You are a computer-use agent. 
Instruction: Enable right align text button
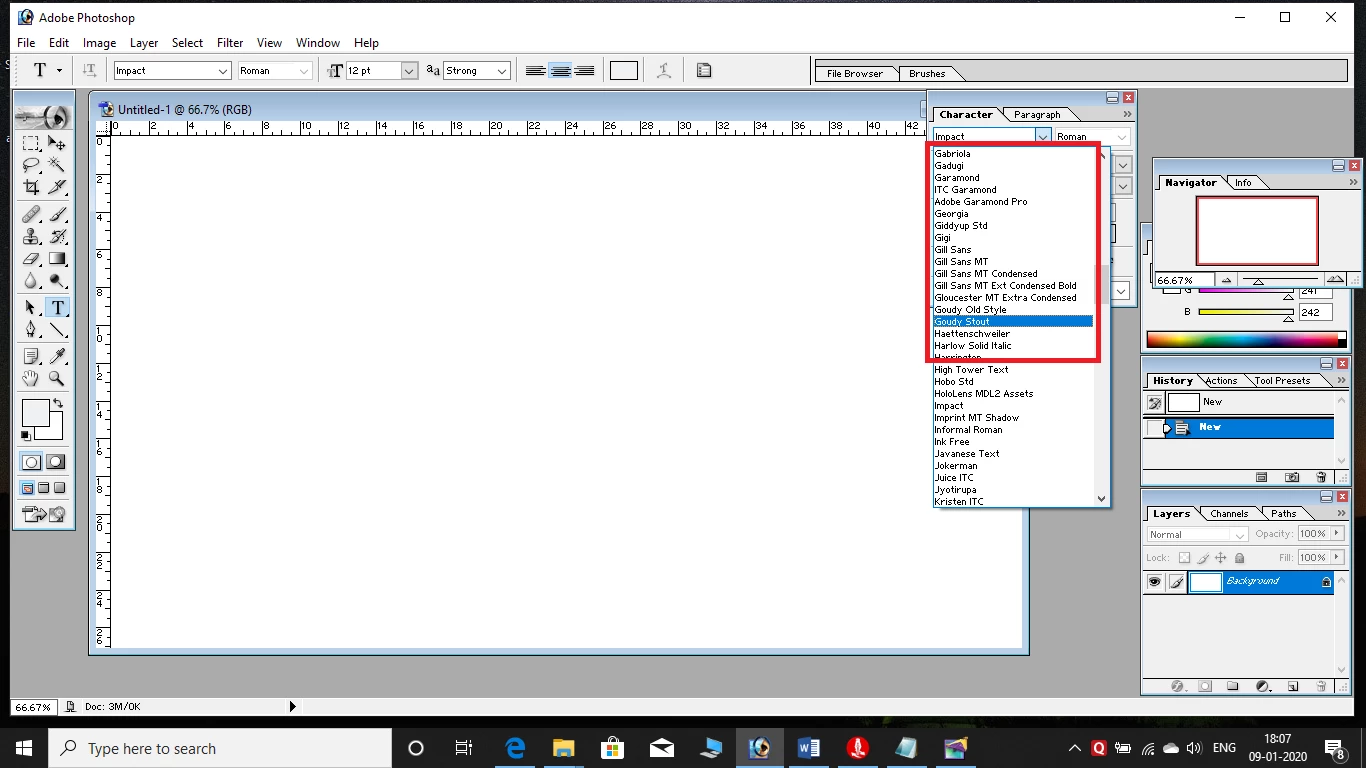pos(584,70)
